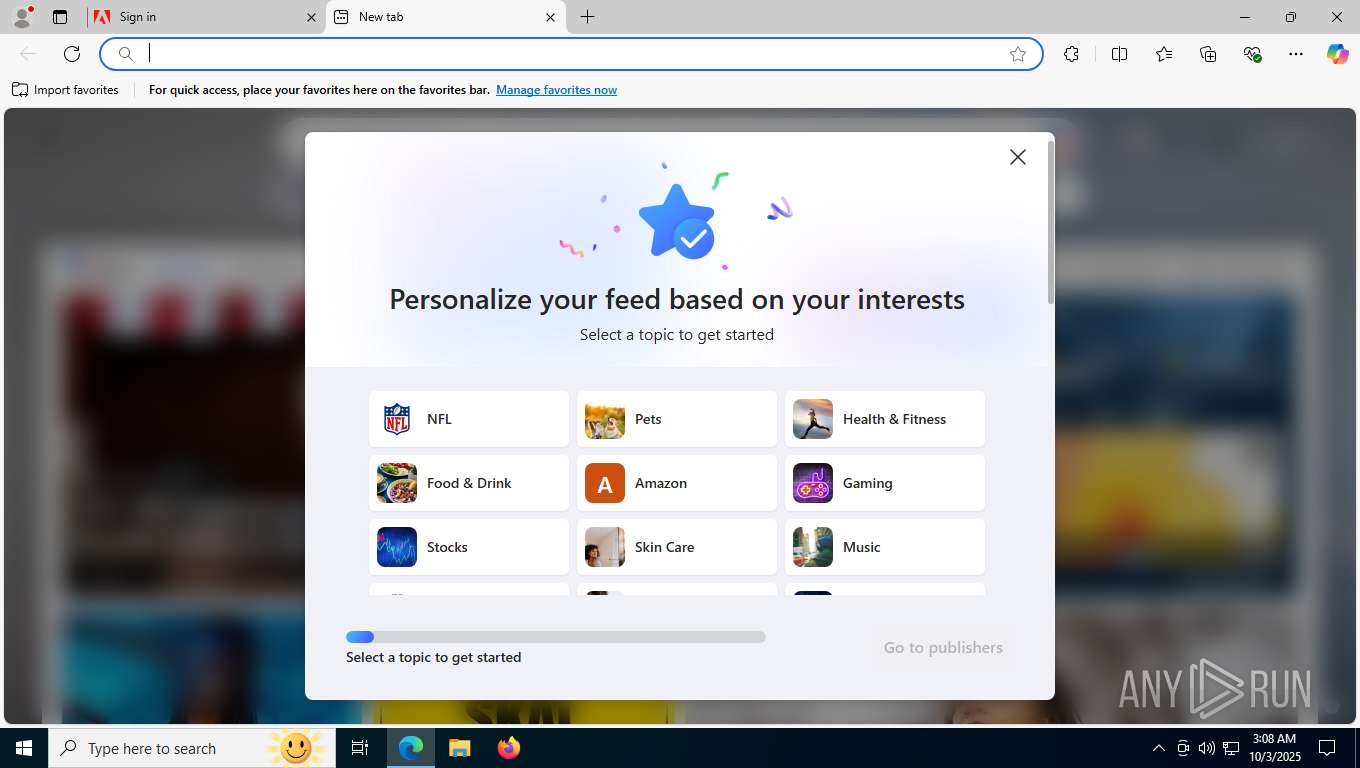Open the network status icon
1360x768 pixels.
1231,748
